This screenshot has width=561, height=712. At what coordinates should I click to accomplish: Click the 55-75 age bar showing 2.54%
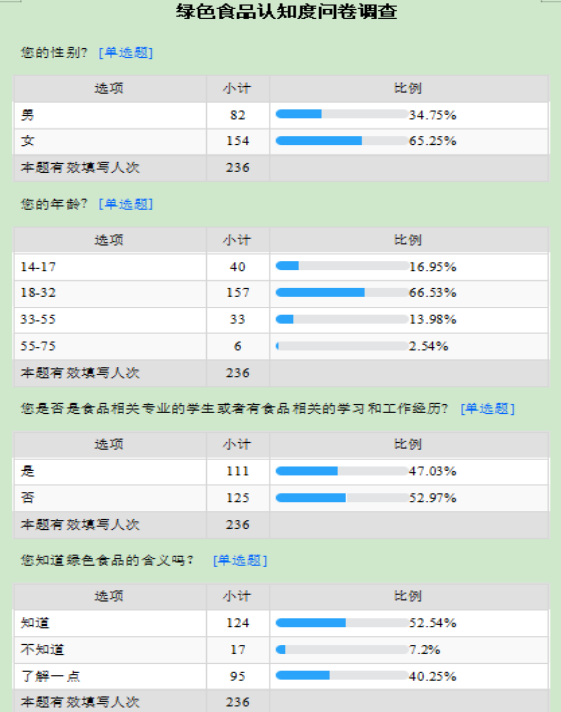(x=342, y=346)
